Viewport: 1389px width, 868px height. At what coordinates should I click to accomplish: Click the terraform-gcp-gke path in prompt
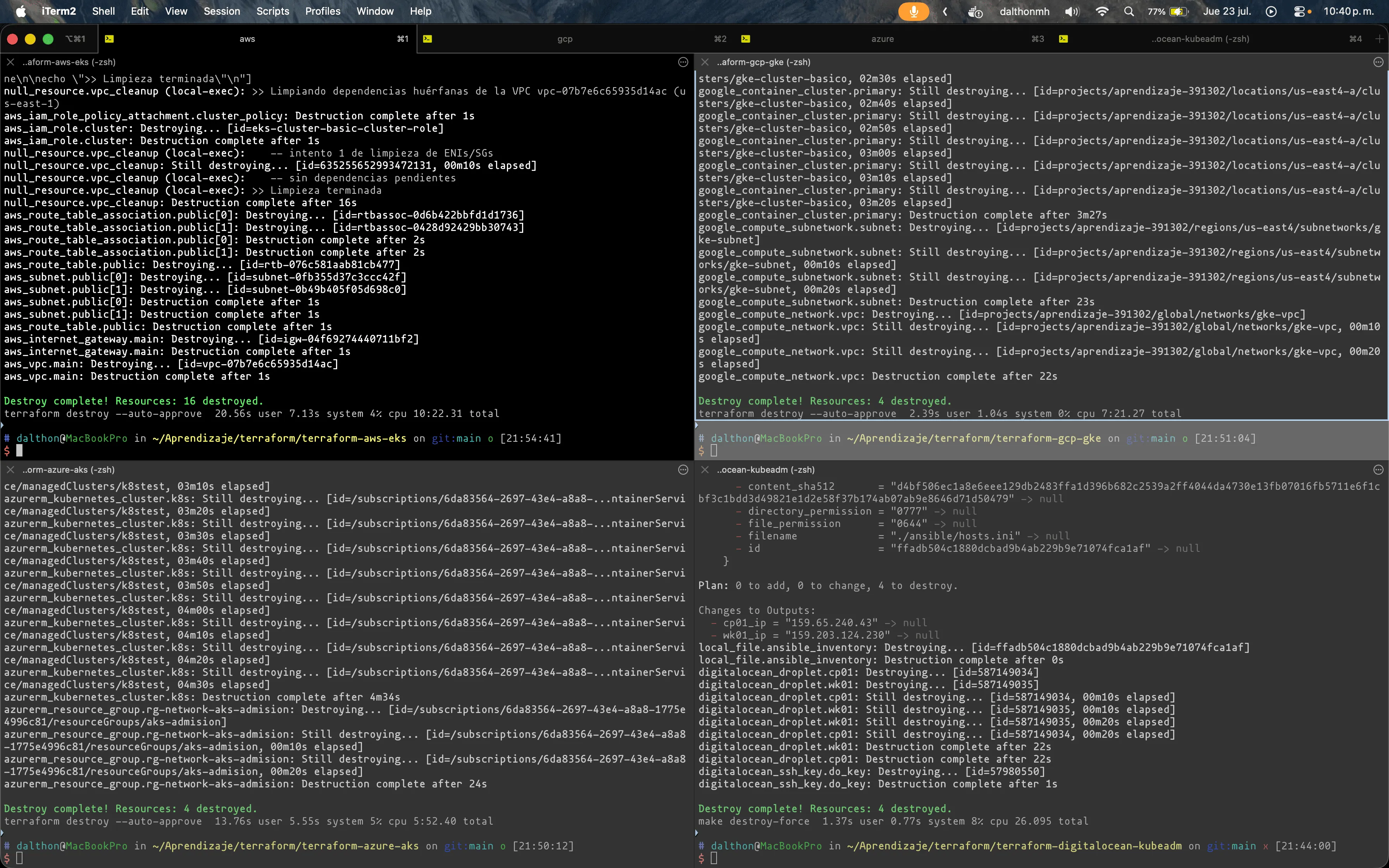pos(974,438)
